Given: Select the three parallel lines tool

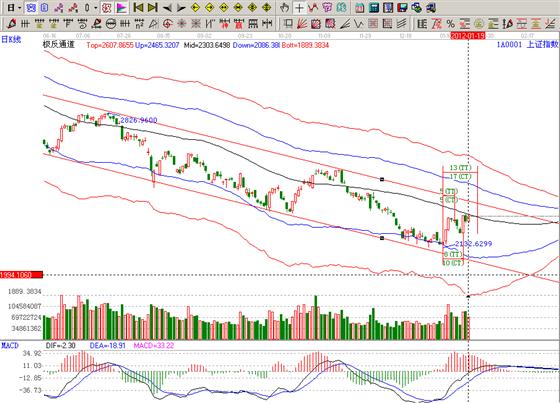Looking at the screenshot, I should point(401,24).
